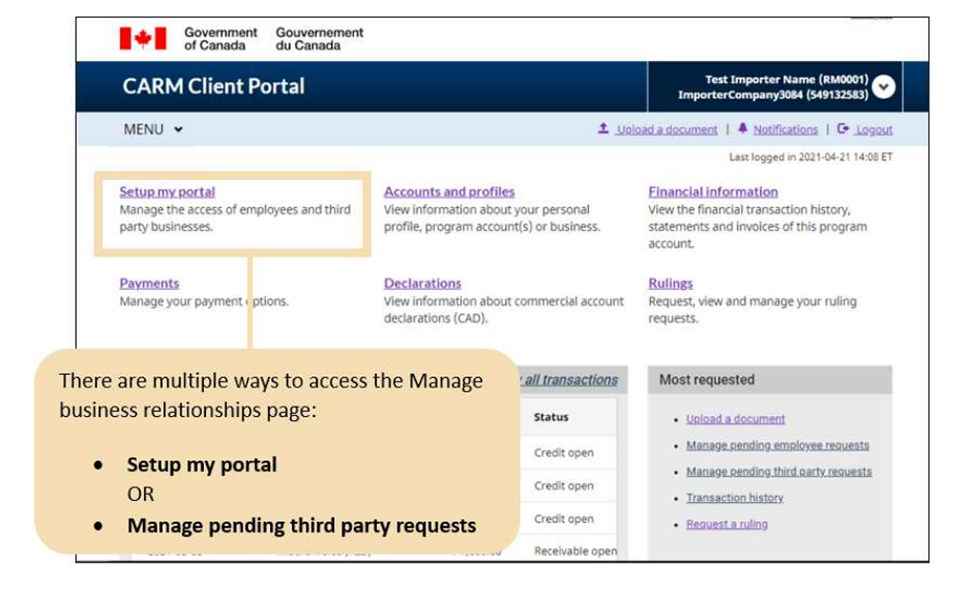The image size is (975, 592).
Task: Click the logout arrow icon
Action: (843, 129)
